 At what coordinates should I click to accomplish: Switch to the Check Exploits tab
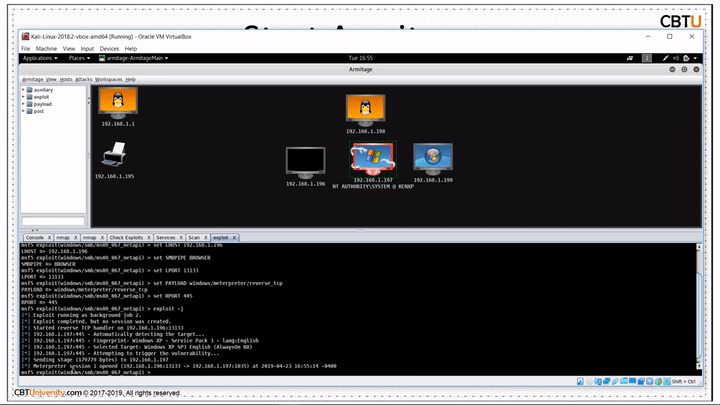pyautogui.click(x=126, y=238)
